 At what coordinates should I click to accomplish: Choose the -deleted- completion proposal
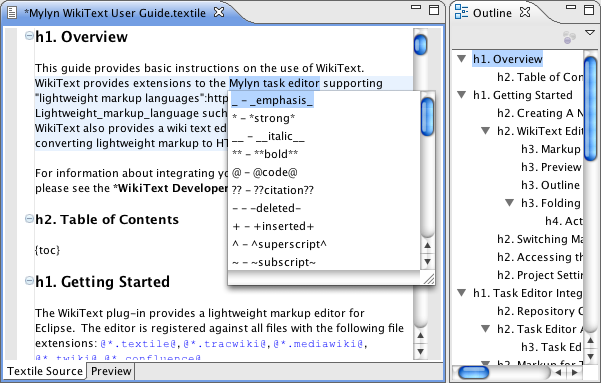324,208
